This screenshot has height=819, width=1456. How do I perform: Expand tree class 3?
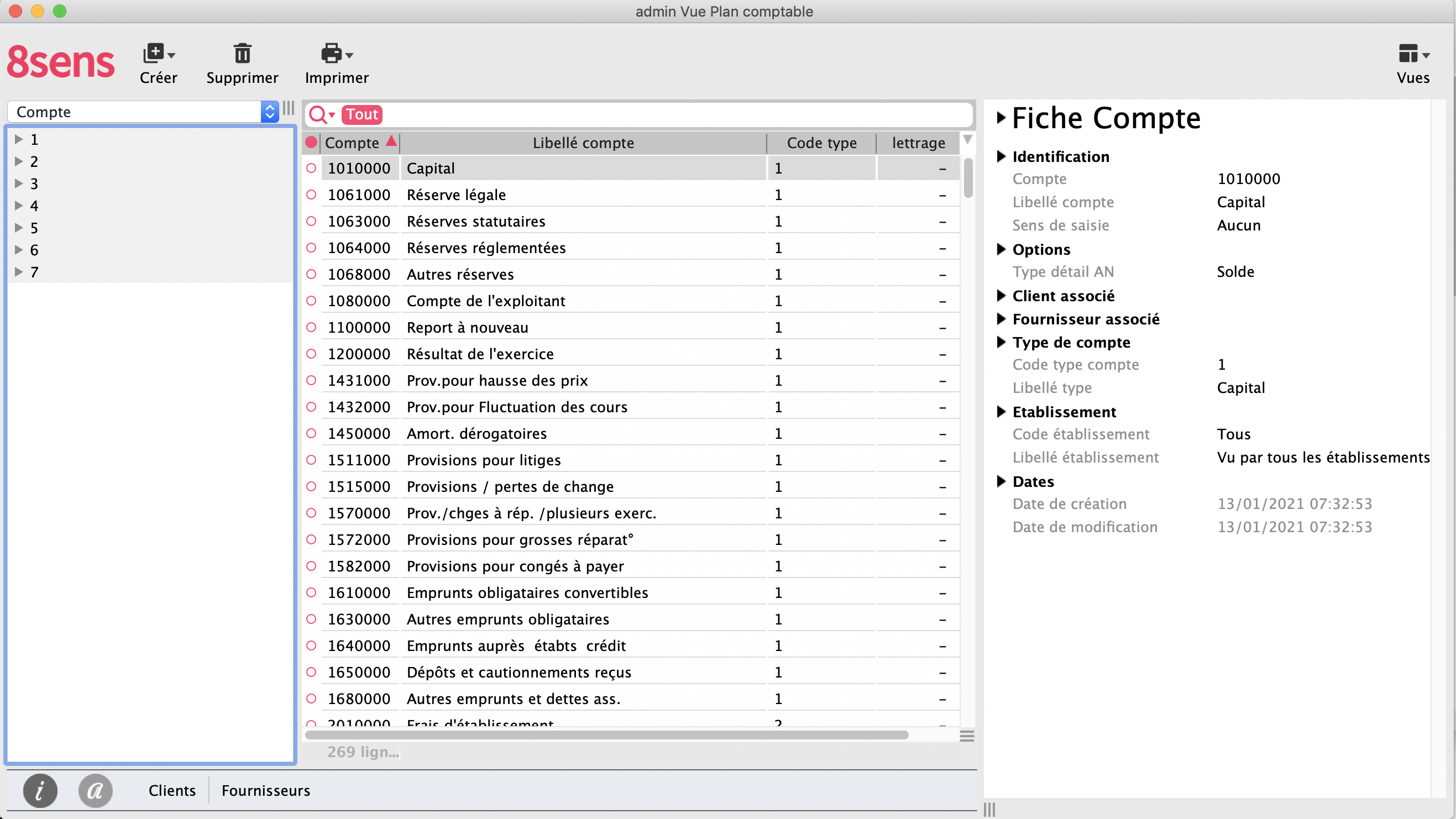tap(19, 183)
